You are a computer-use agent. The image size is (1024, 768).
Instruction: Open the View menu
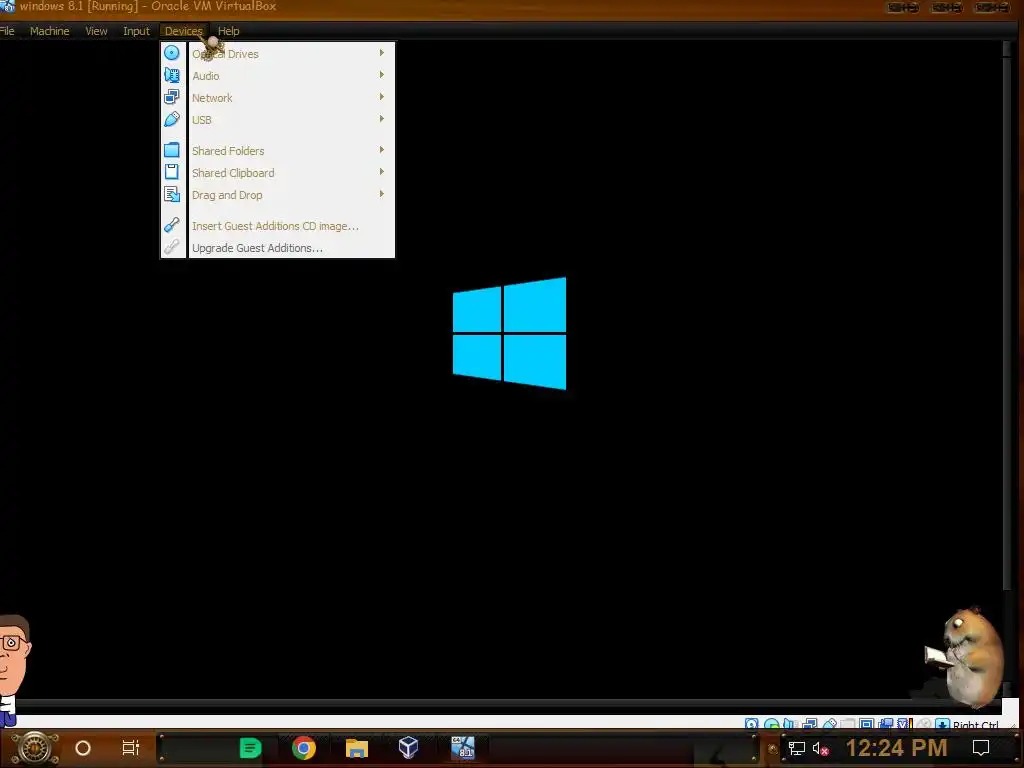coord(96,31)
